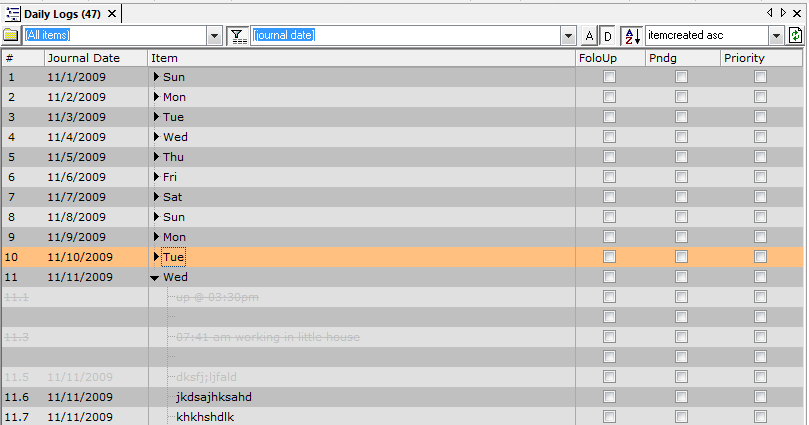Expand the Sun 11/1/2009 entry
809x425 pixels.
[156, 77]
